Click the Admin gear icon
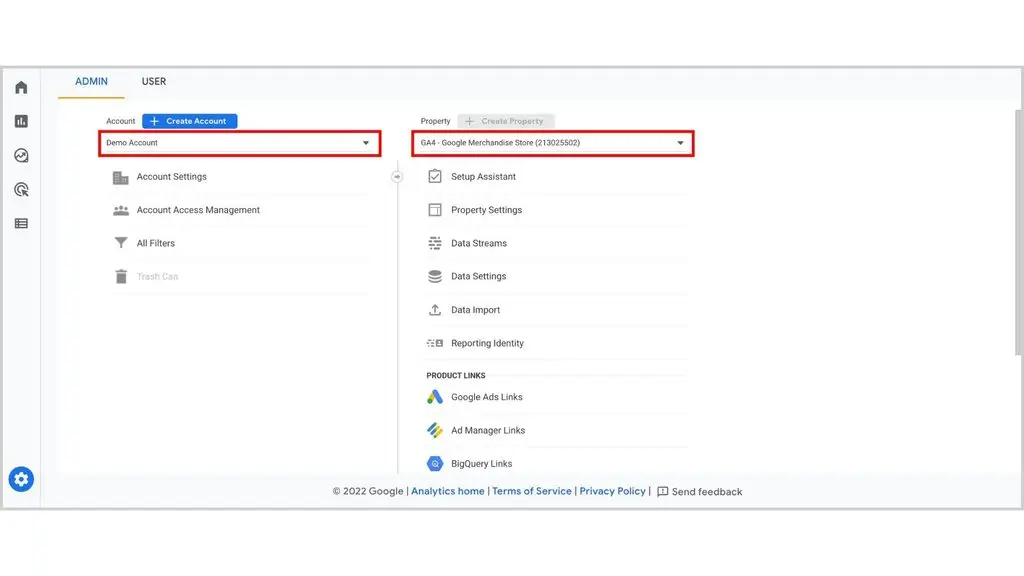The height and width of the screenshot is (576, 1024). tap(22, 479)
